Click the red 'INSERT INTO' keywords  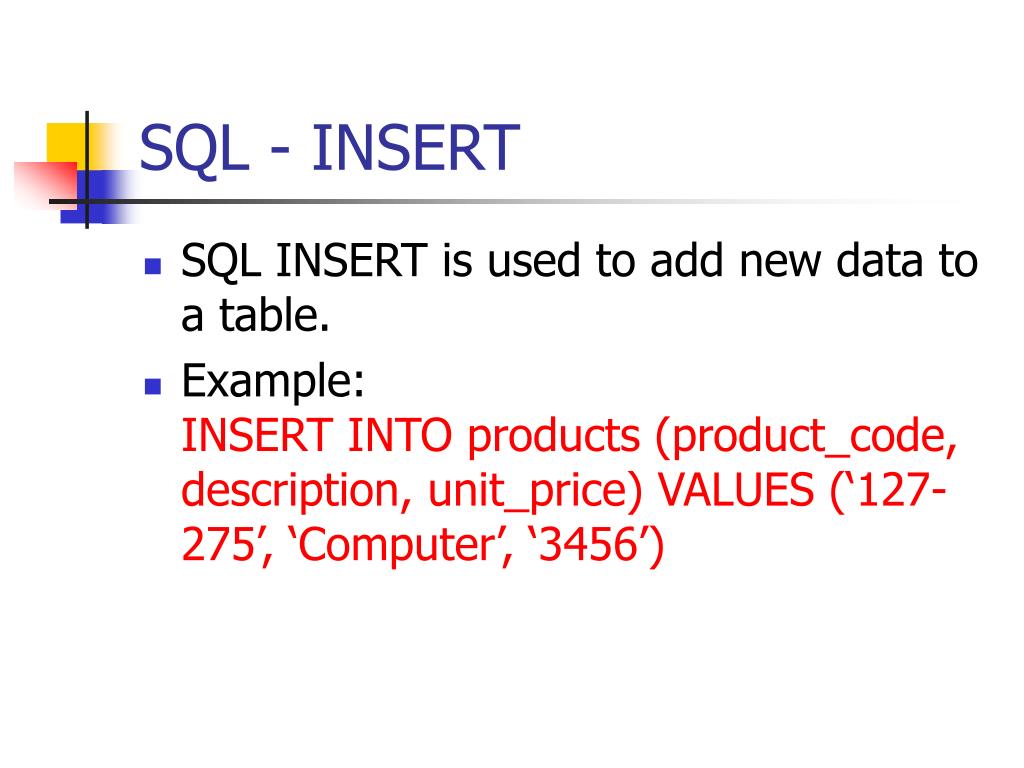click(317, 436)
